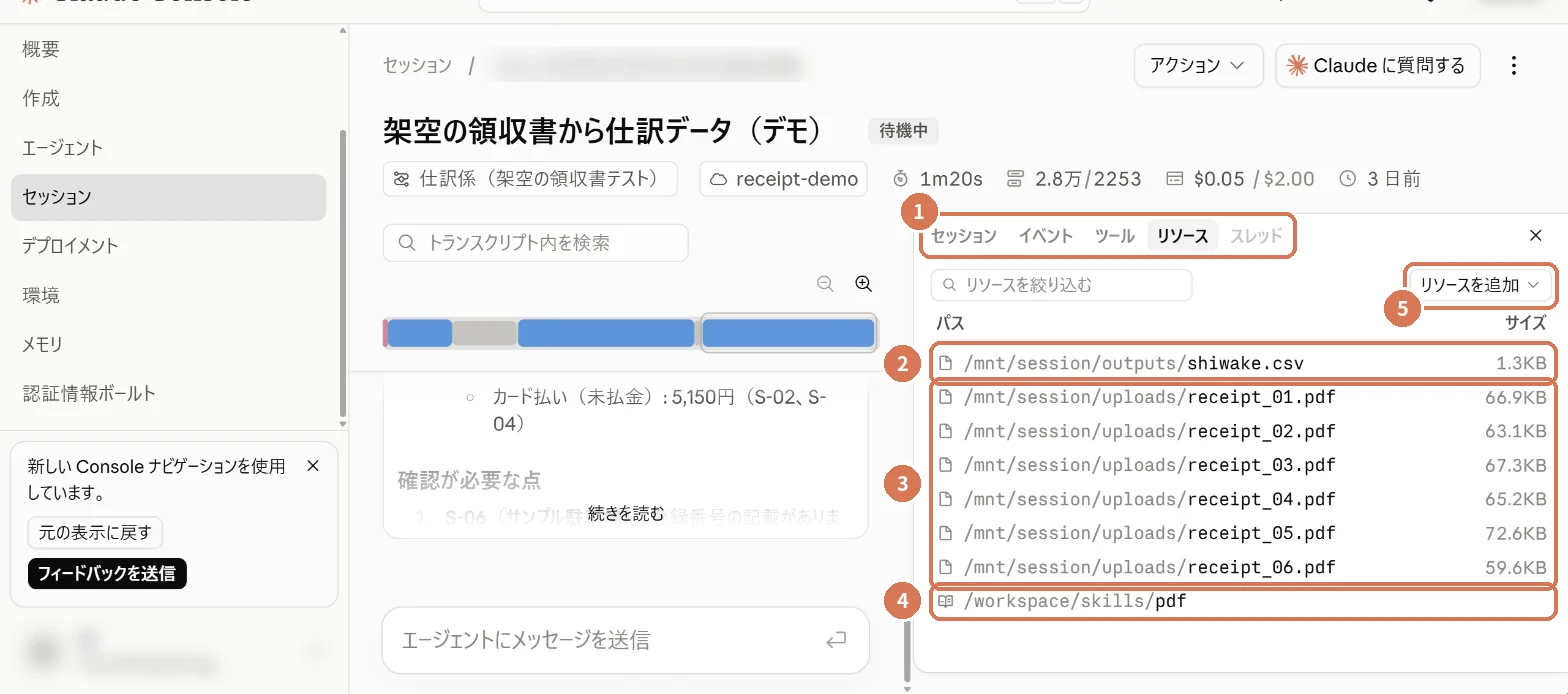This screenshot has height=694, width=1568.
Task: Click the セッション breadcrumb link
Action: [417, 65]
